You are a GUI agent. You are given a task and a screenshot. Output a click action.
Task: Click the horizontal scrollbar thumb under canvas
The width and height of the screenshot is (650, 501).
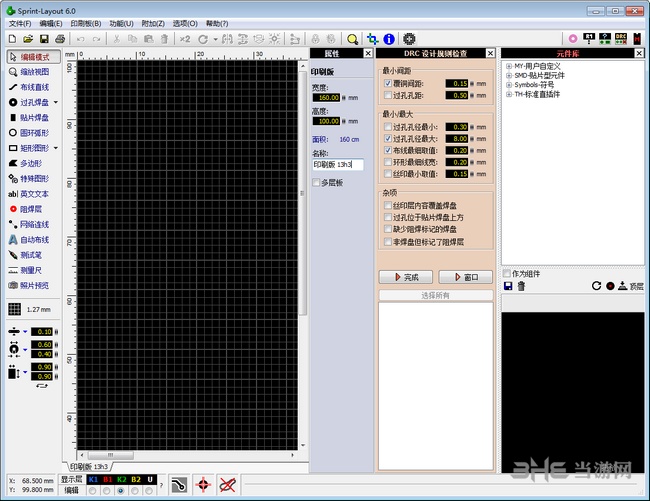[x=111, y=455]
